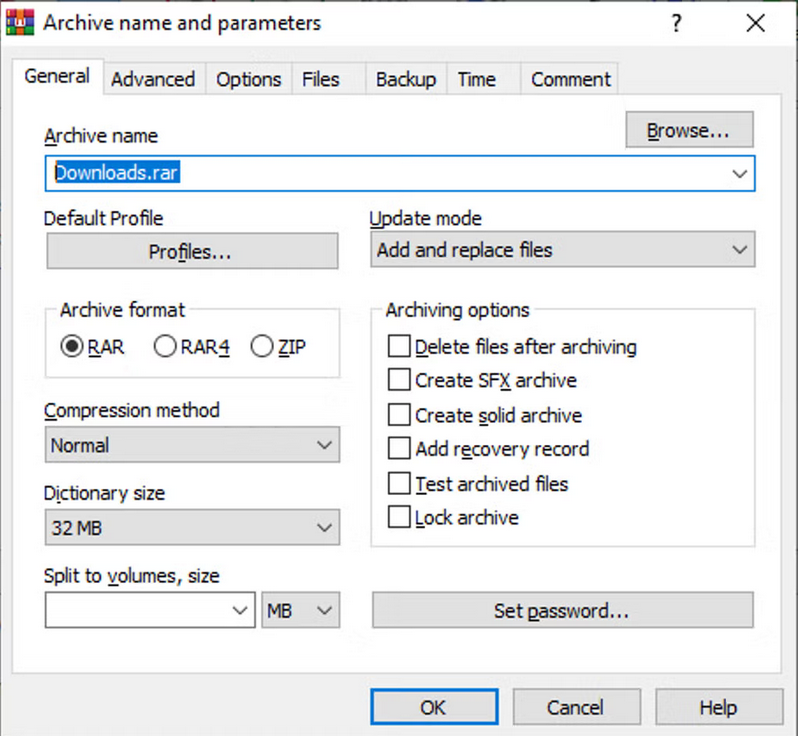Image resolution: width=798 pixels, height=736 pixels.
Task: Open the Dictionary size dropdown
Action: pyautogui.click(x=192, y=527)
